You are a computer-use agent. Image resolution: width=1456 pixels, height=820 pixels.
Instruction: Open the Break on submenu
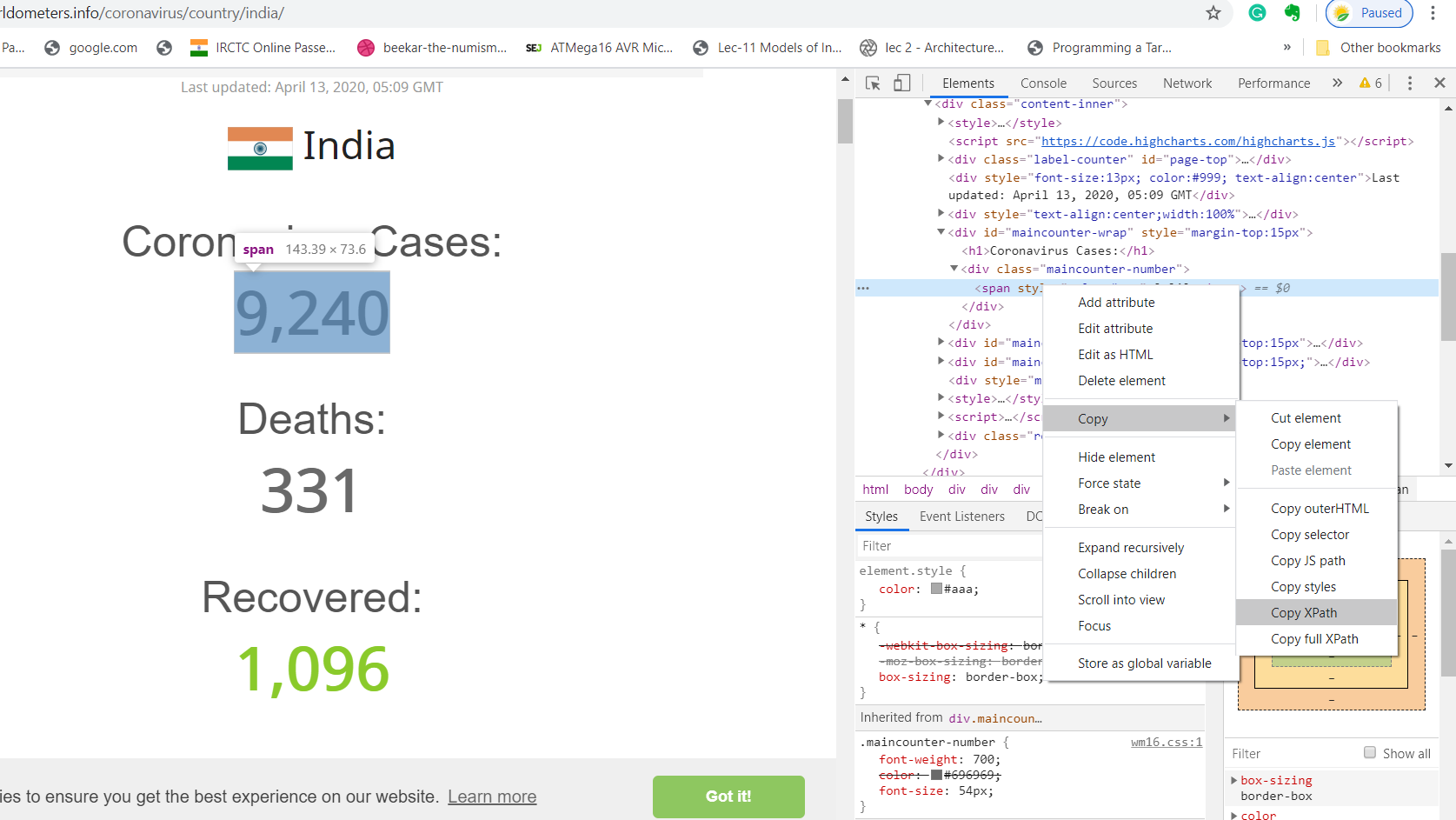click(x=1140, y=510)
